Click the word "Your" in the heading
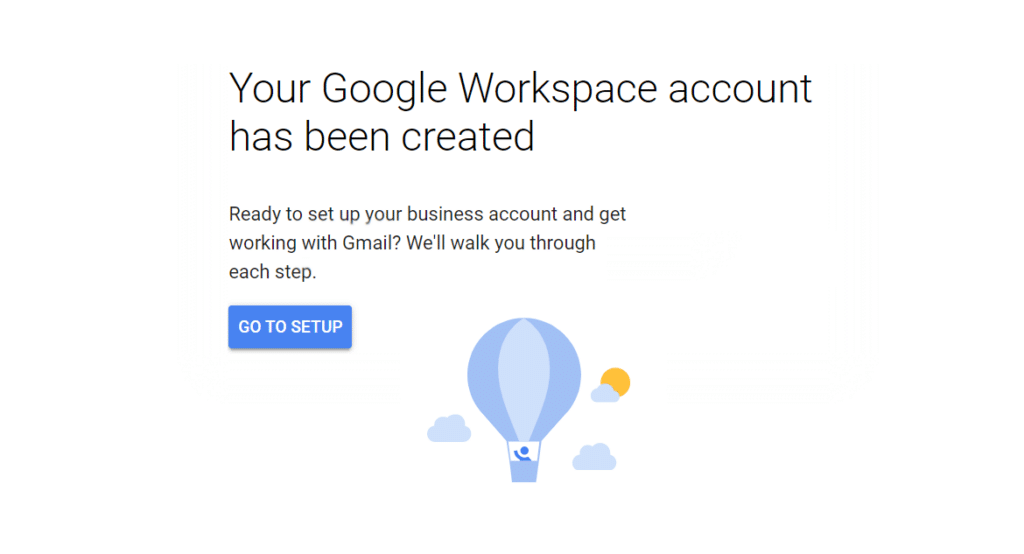Screen dimensions: 1024x554 point(269,89)
